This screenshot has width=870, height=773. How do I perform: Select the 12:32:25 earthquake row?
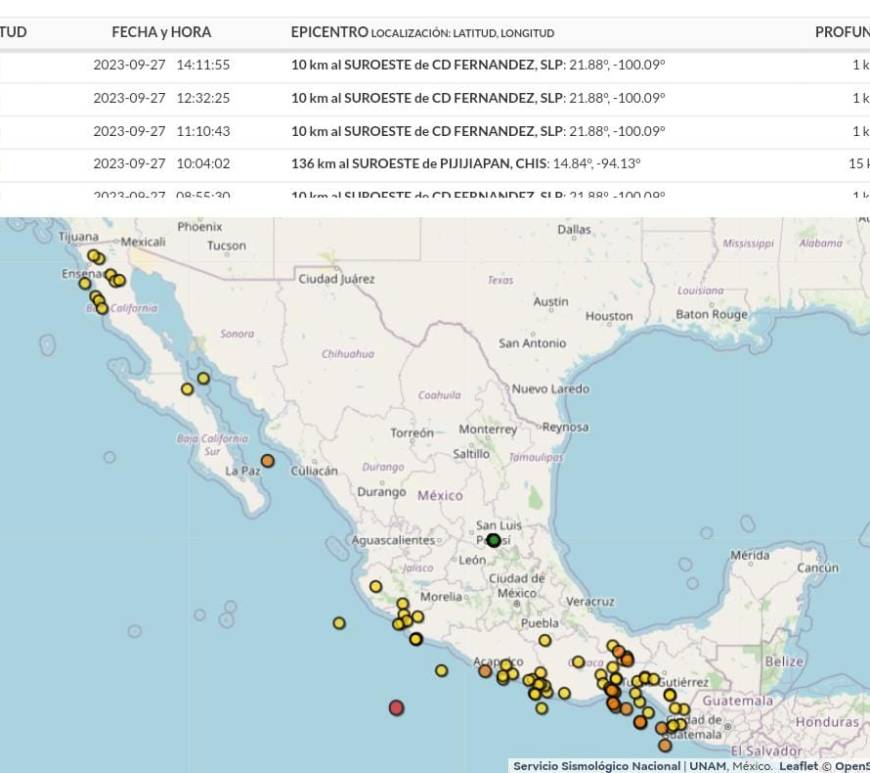(435, 98)
